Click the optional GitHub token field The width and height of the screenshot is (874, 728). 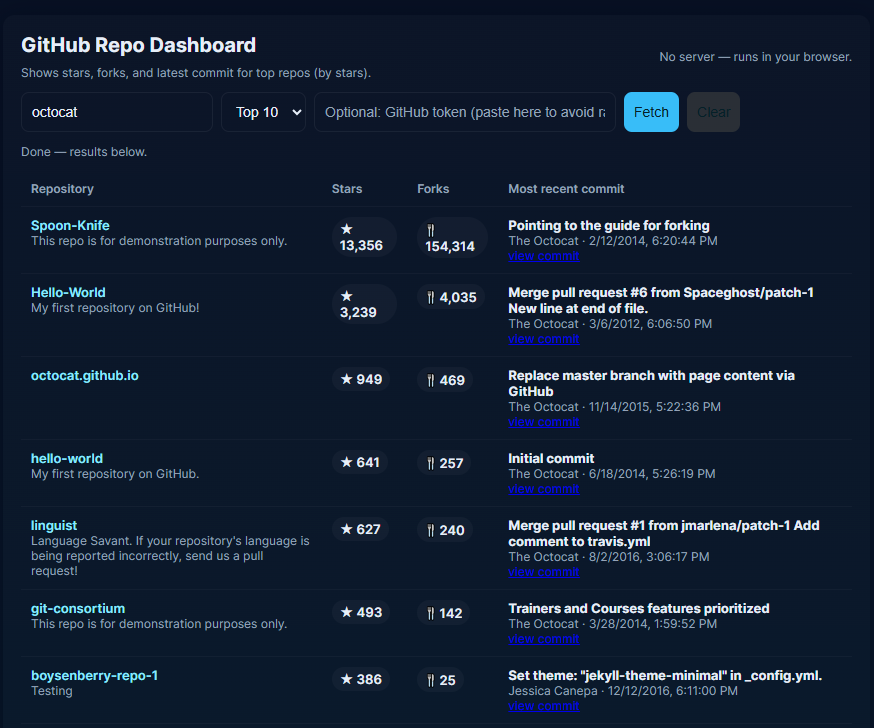coord(464,112)
